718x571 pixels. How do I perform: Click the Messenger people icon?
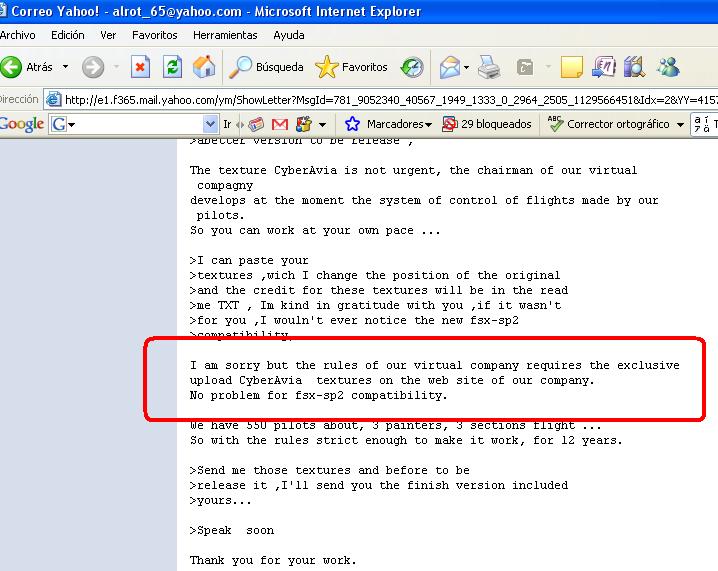click(x=668, y=68)
